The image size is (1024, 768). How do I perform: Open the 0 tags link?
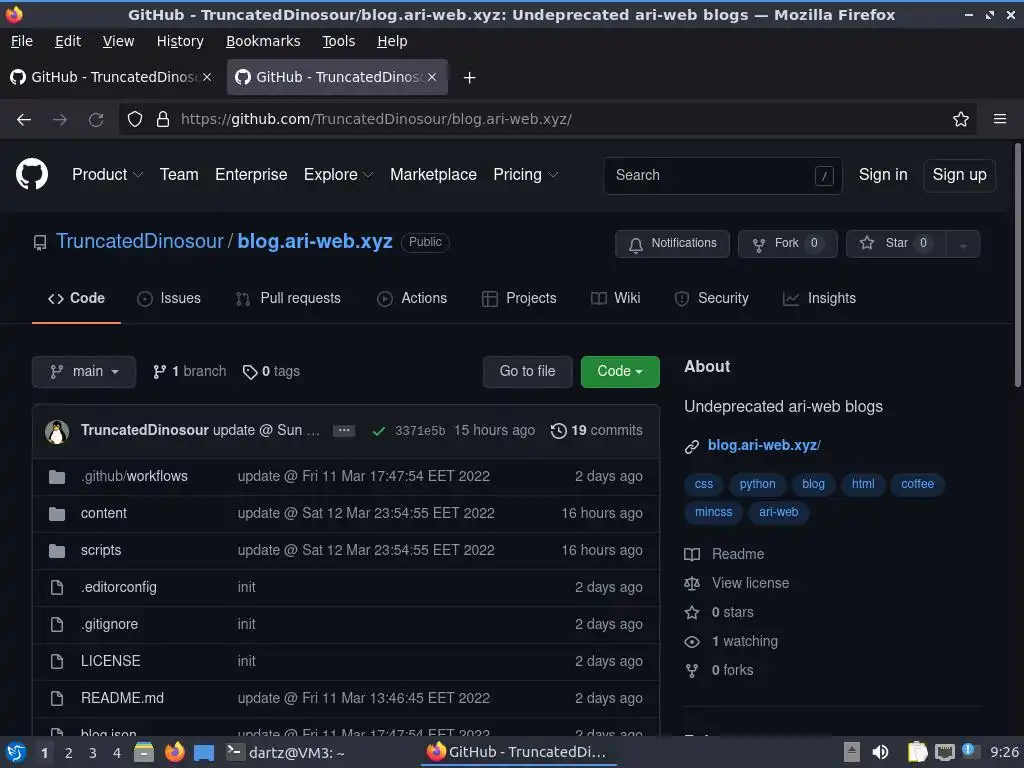(271, 372)
